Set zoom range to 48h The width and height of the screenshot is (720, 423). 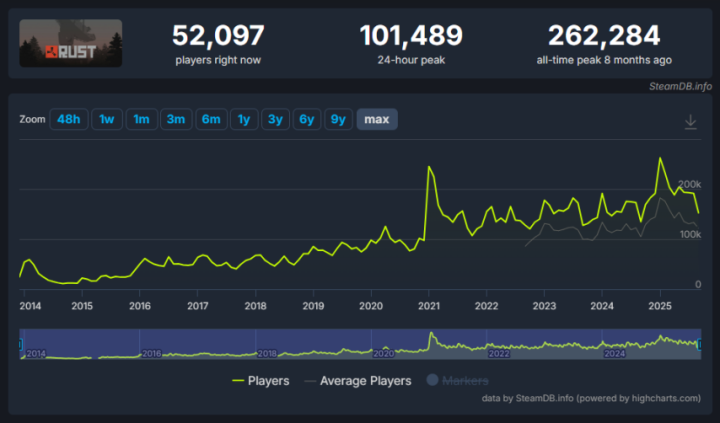[69, 119]
